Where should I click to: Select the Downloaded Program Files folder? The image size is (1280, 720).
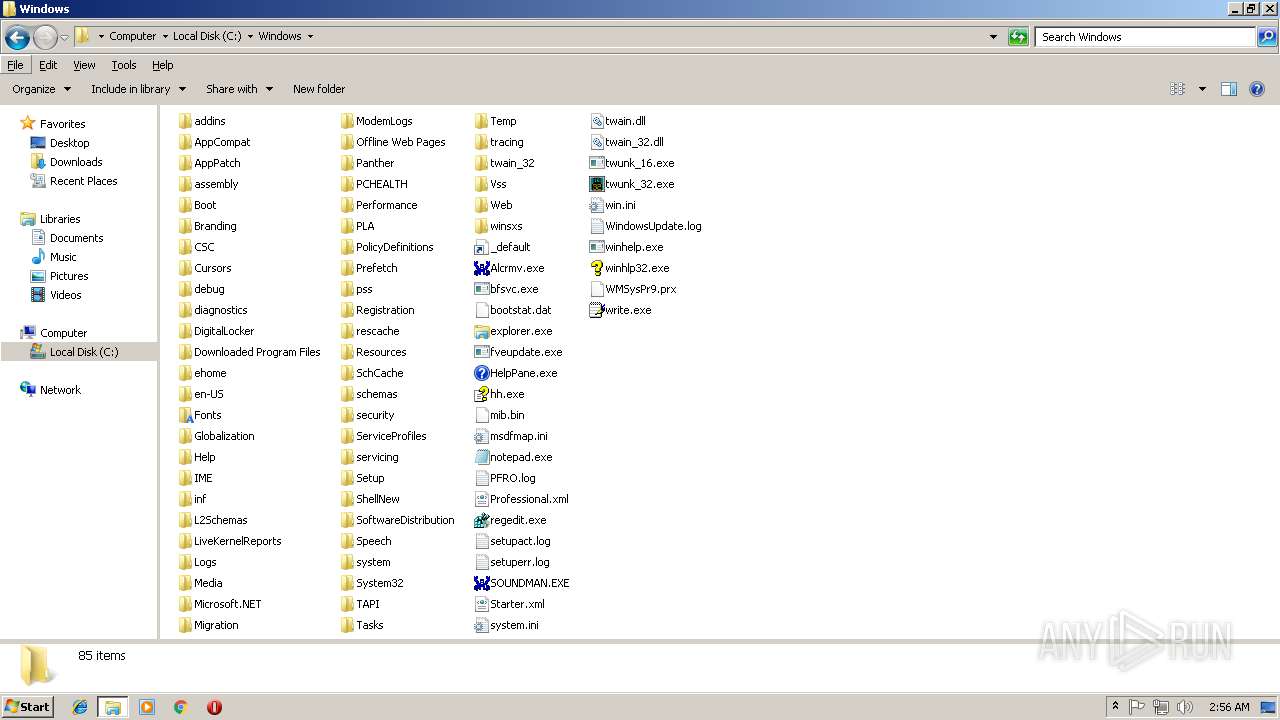click(249, 352)
